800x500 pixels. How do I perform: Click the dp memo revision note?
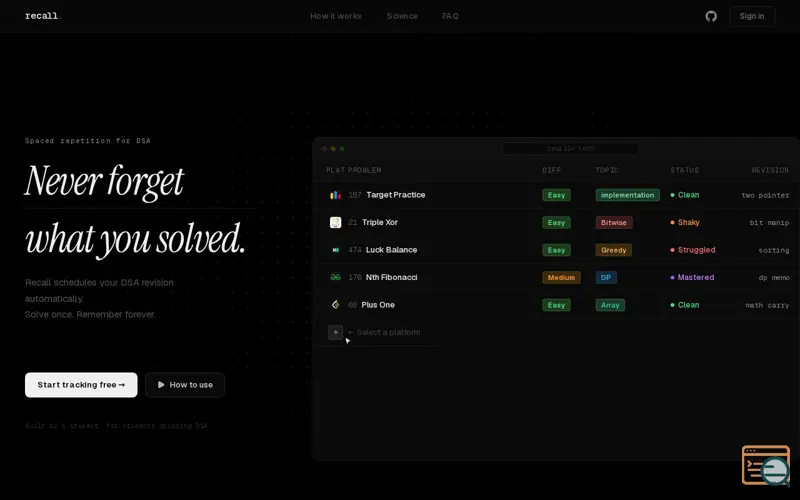point(774,278)
